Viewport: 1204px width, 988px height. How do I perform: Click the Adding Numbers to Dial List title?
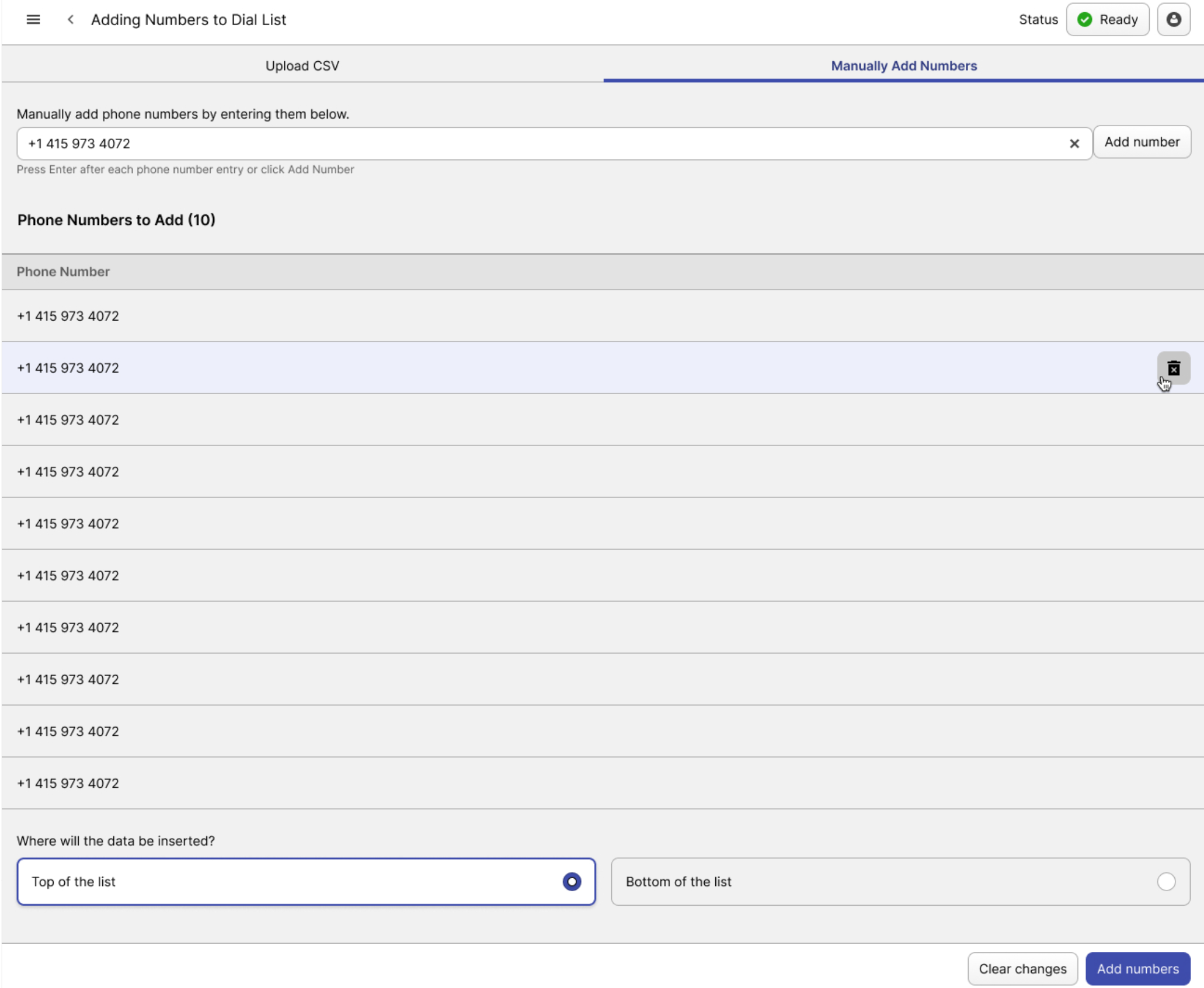click(x=188, y=20)
